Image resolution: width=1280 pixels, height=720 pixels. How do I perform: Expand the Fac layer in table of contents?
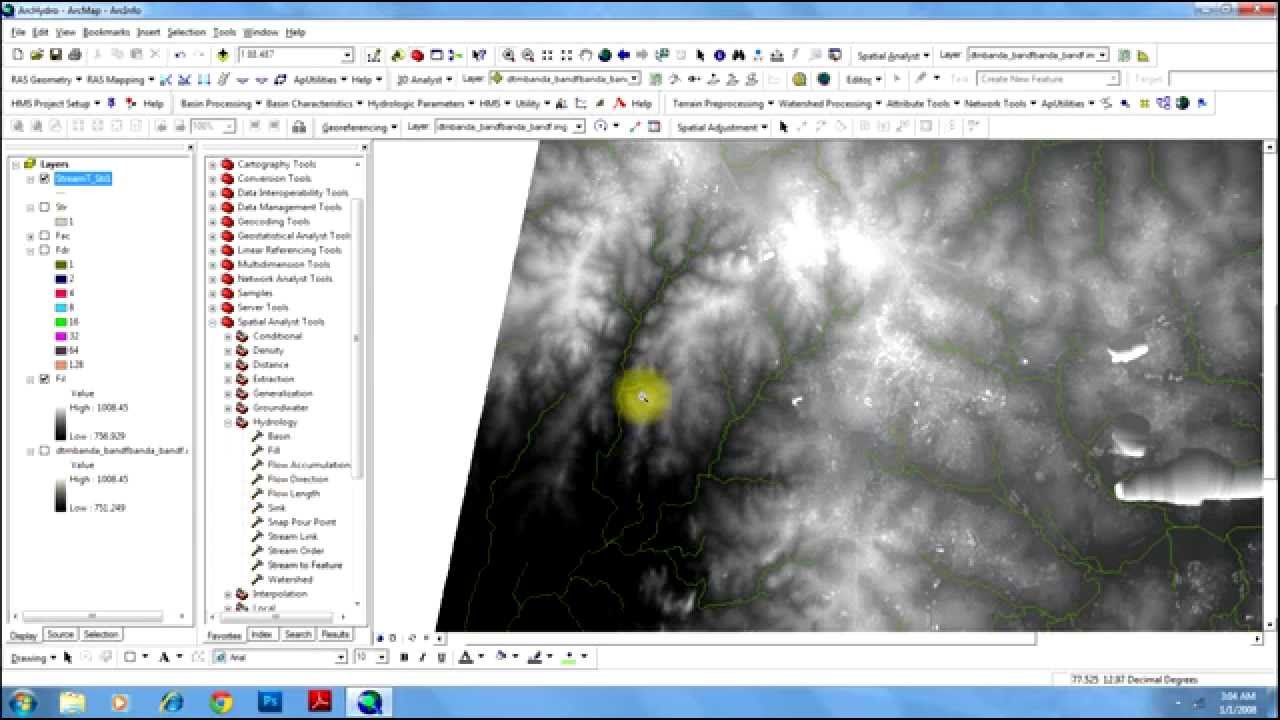pos(31,236)
